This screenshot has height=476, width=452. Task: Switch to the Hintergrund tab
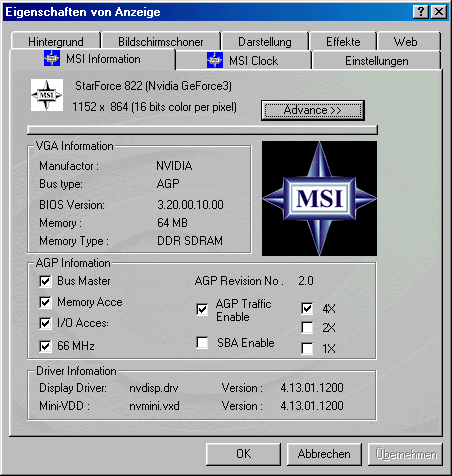point(56,42)
